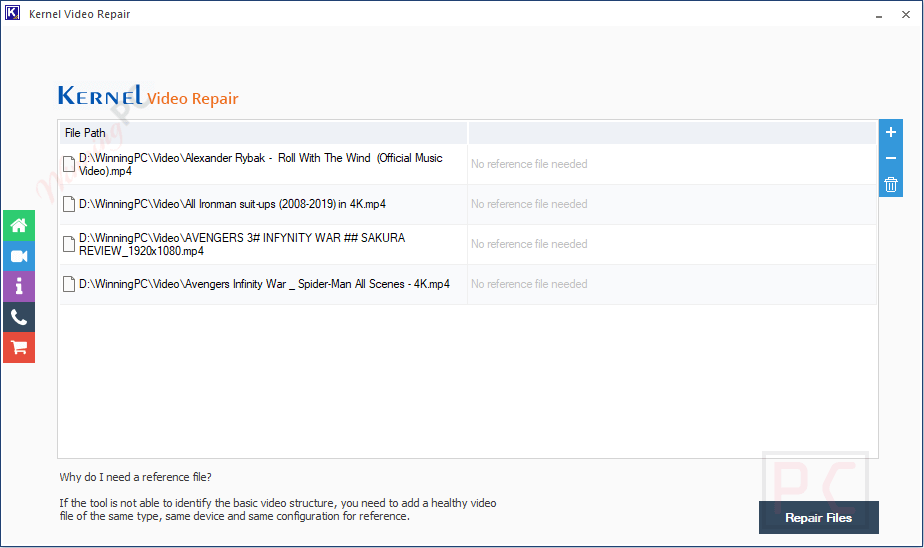Click reference cell for Spider-Man All Scenes file
Screen dimensions: 924x548
tap(672, 284)
